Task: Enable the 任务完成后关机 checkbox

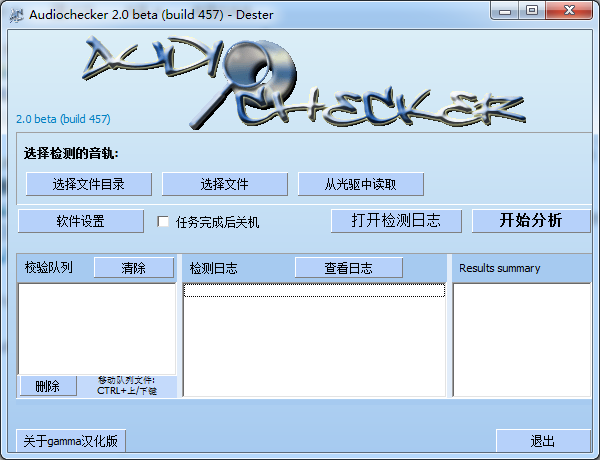Action: pos(164,222)
